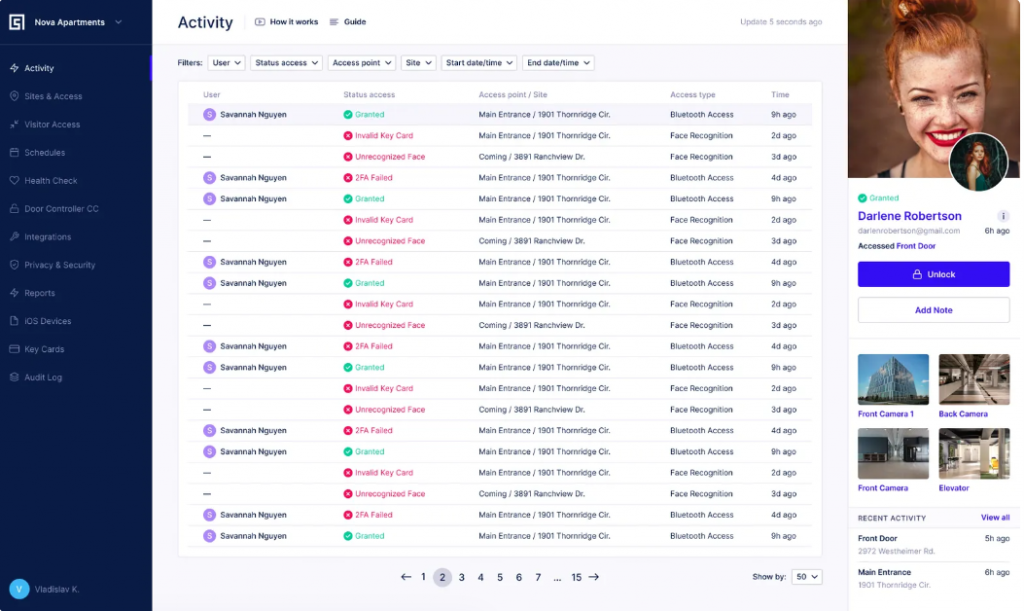The height and width of the screenshot is (611, 1024).
Task: Select the Visitor Access icon in sidebar
Action: coord(13,124)
